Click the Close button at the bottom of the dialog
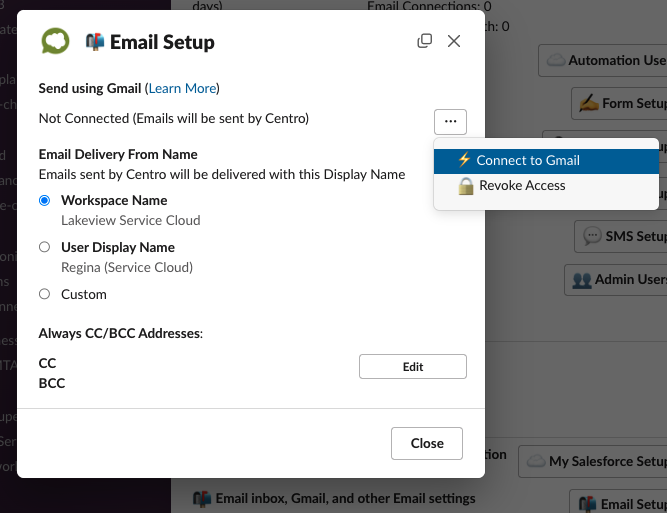 click(x=427, y=443)
